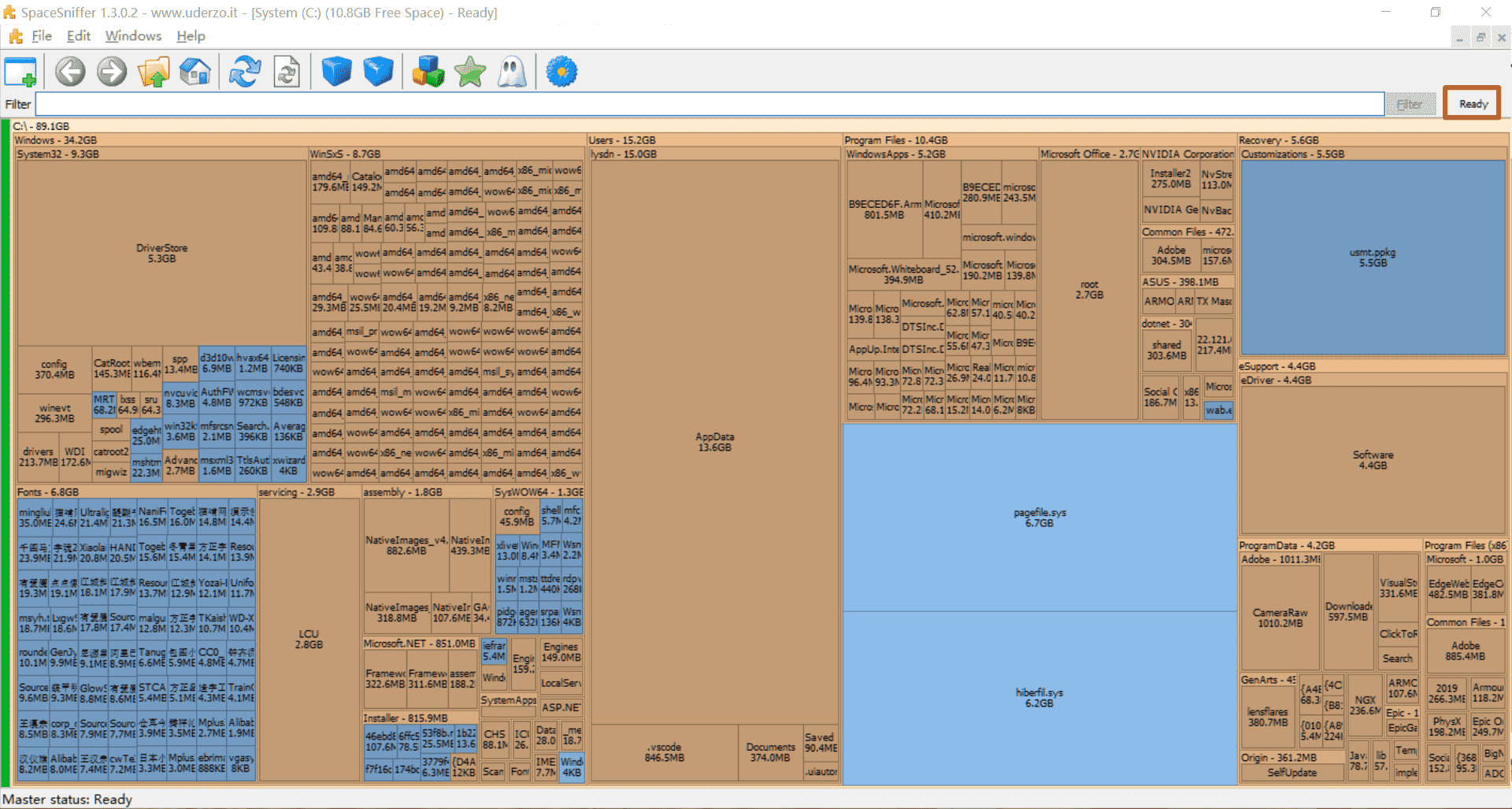Open the Help menu
This screenshot has height=809, width=1512.
[191, 36]
